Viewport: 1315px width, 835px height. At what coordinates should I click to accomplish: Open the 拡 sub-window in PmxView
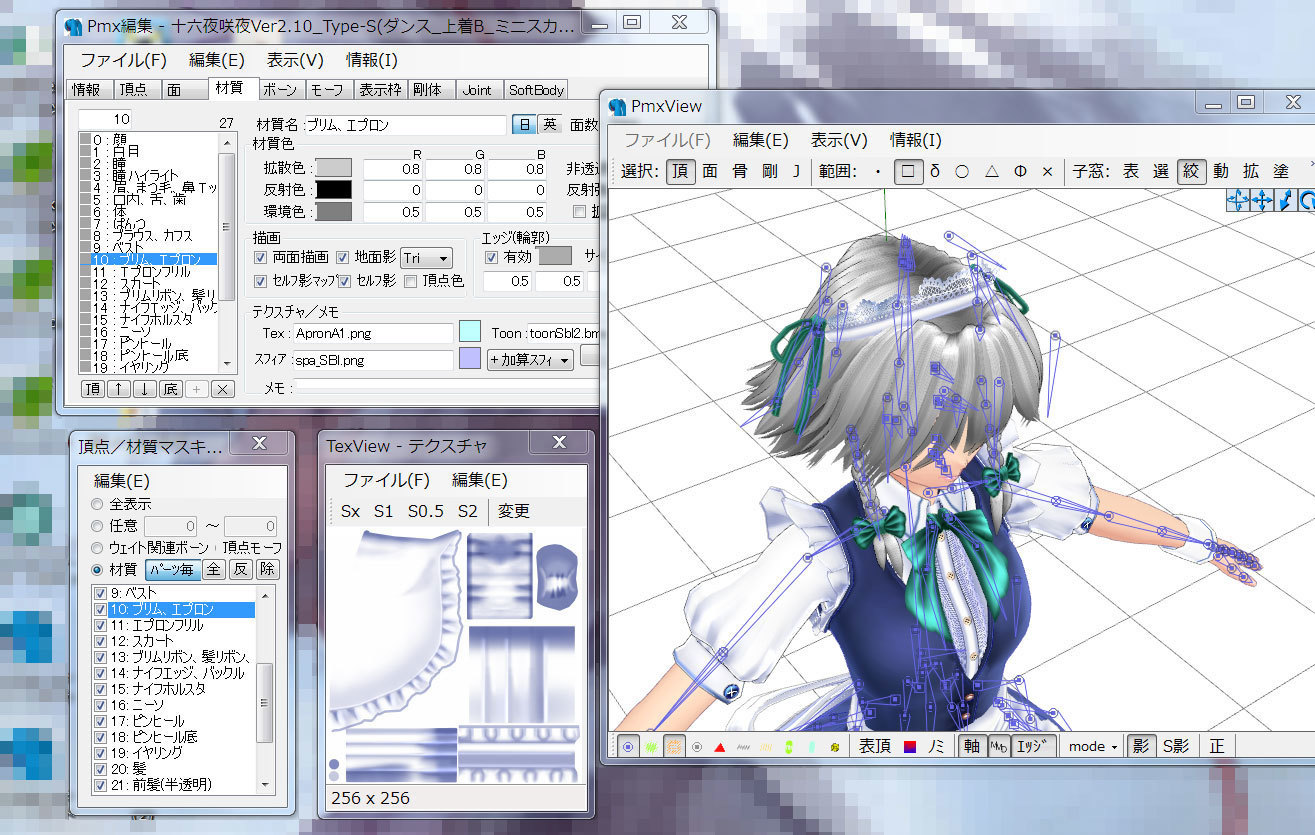(x=1250, y=171)
